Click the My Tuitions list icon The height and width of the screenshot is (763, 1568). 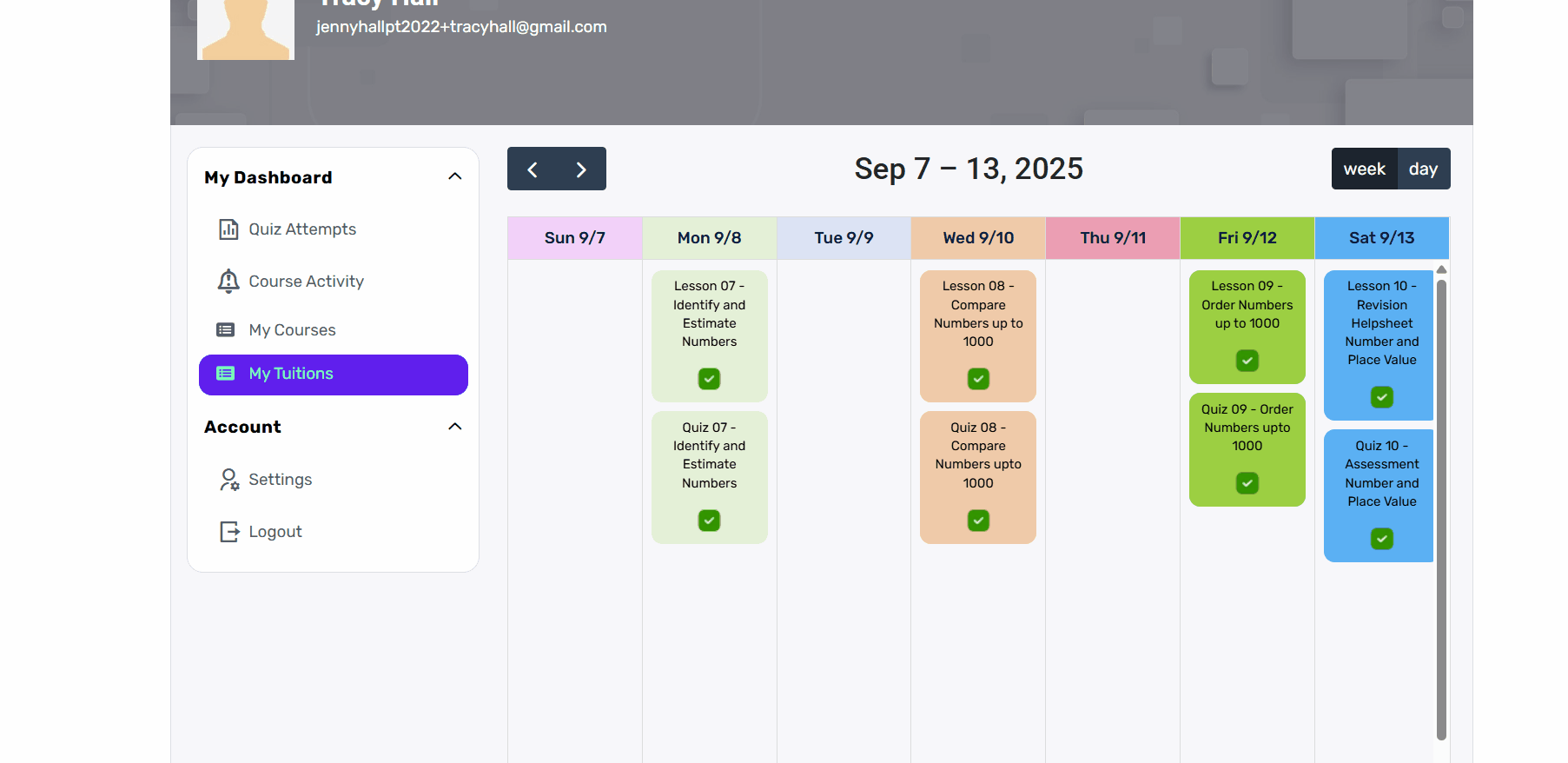226,374
